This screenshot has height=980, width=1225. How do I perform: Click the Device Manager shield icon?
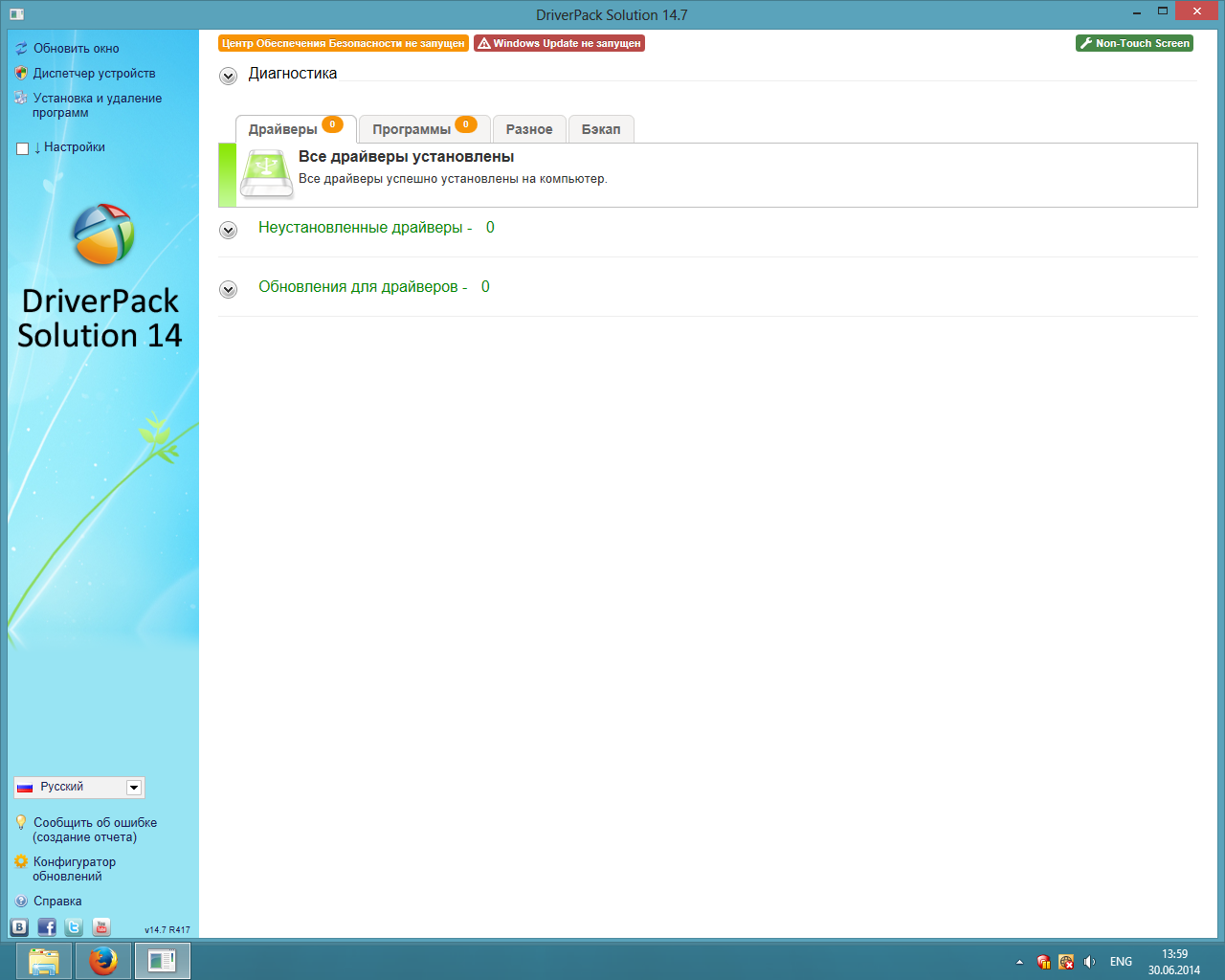click(x=21, y=73)
